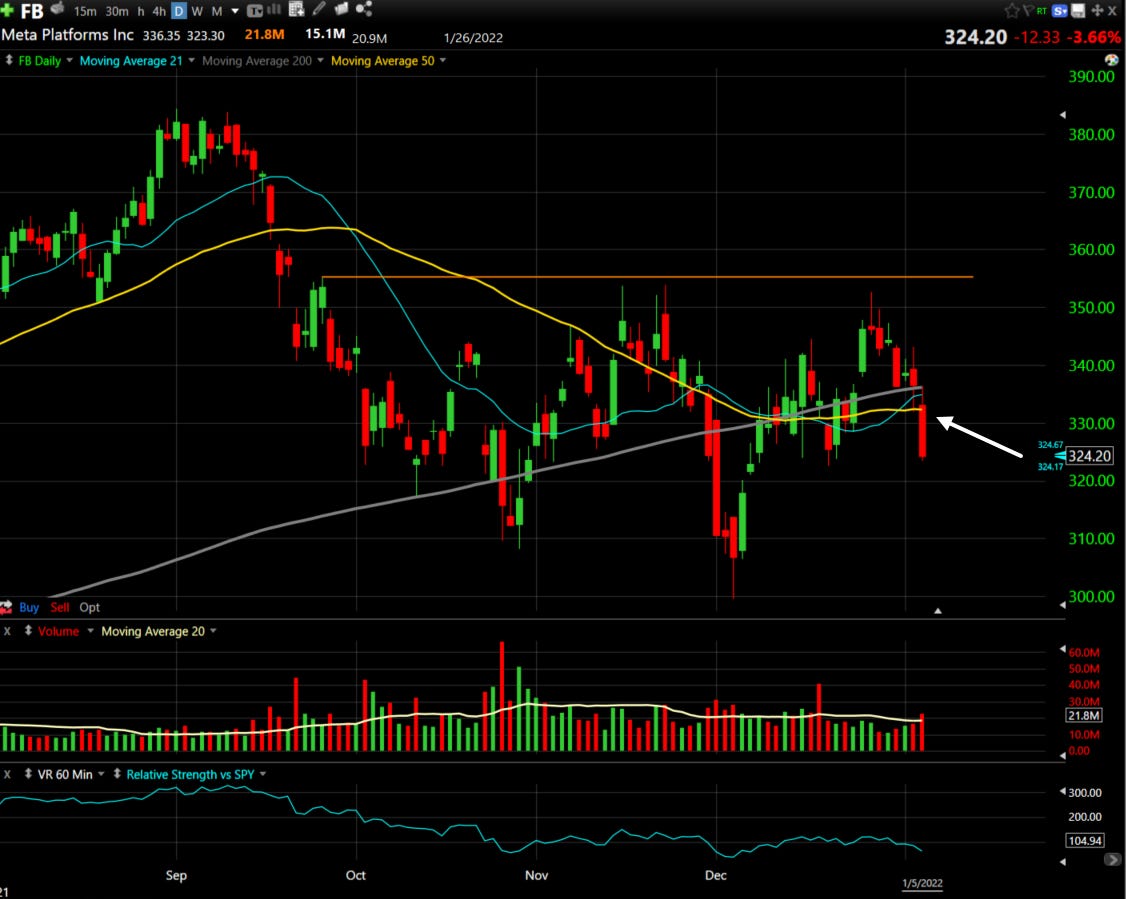1126x899 pixels.
Task: Click the relative strength scale arrow near 300.00
Action: point(1063,791)
